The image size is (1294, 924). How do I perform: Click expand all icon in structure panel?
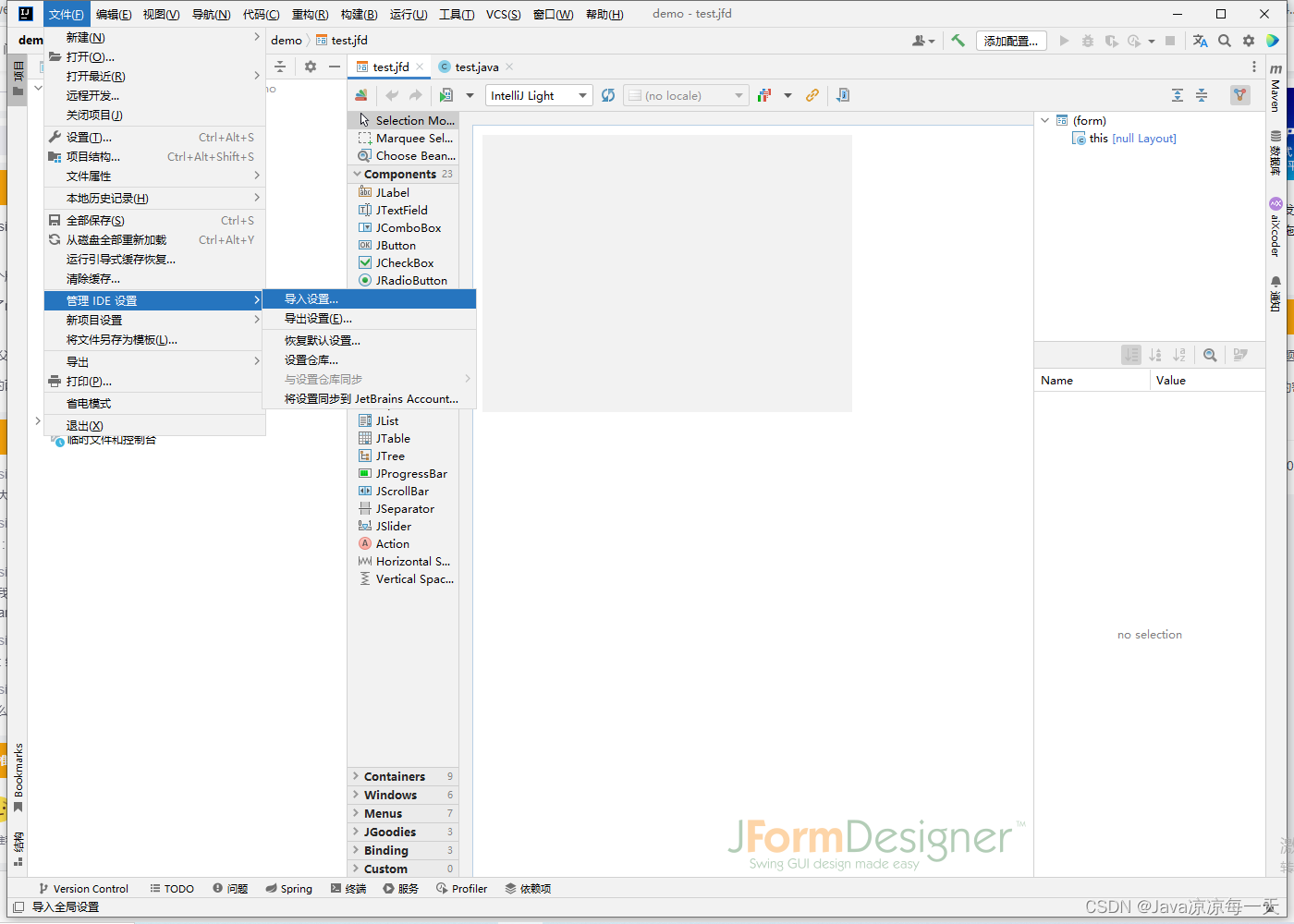click(1178, 95)
